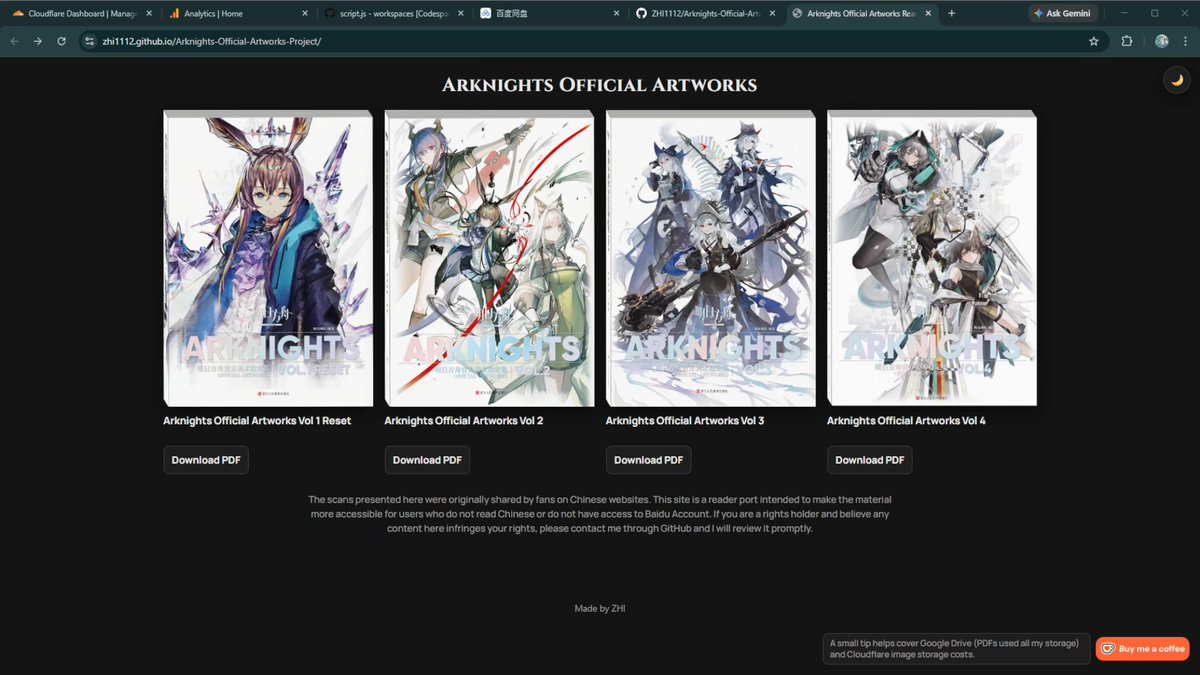
Task: Switch to script.js workspaces Codespaces tab
Action: click(x=393, y=14)
